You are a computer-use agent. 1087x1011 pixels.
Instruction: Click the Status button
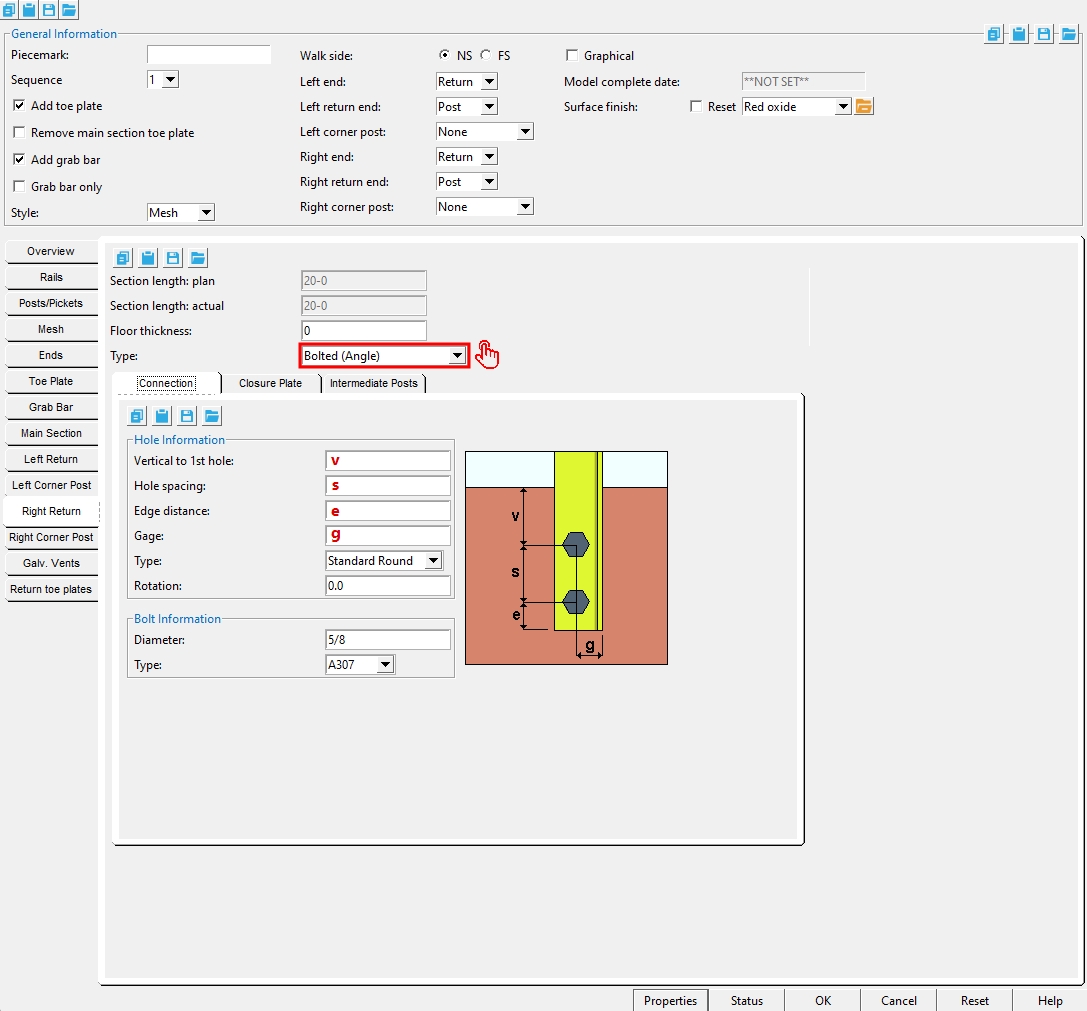(747, 1001)
